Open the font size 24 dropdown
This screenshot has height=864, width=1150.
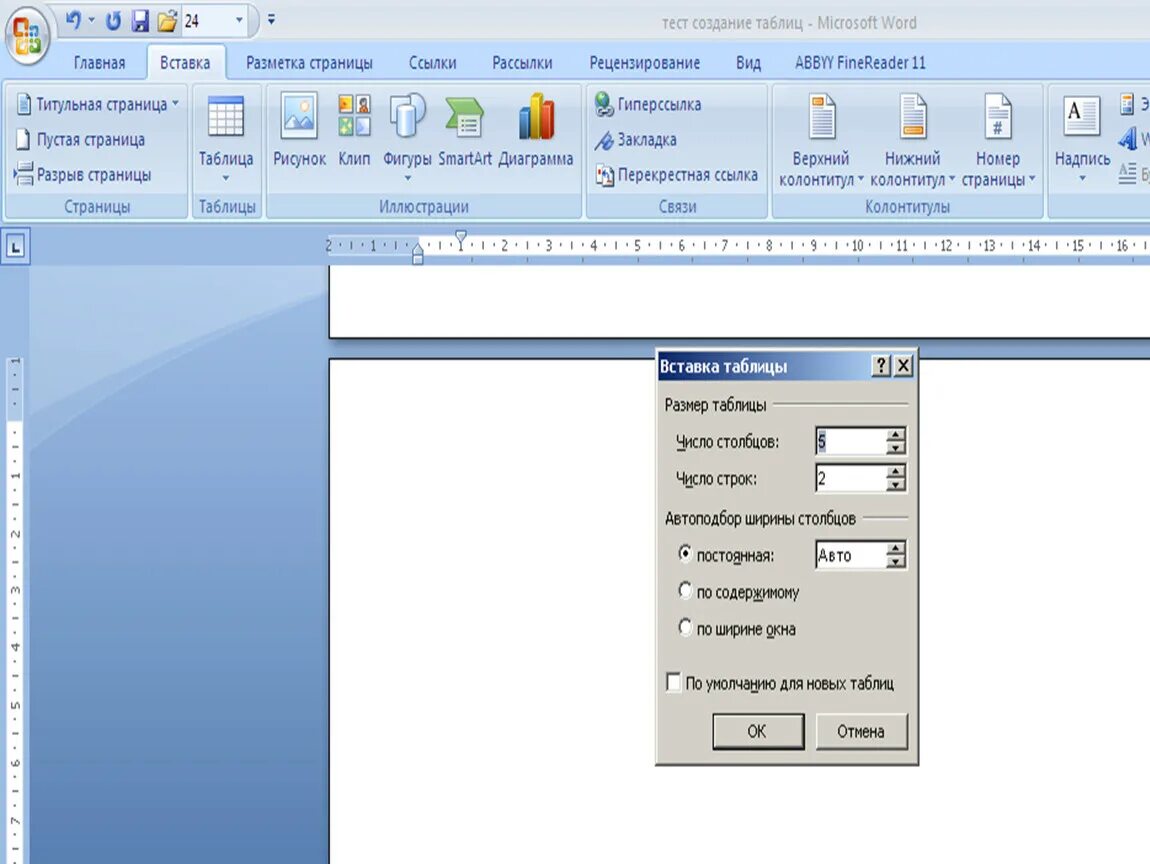coord(239,21)
